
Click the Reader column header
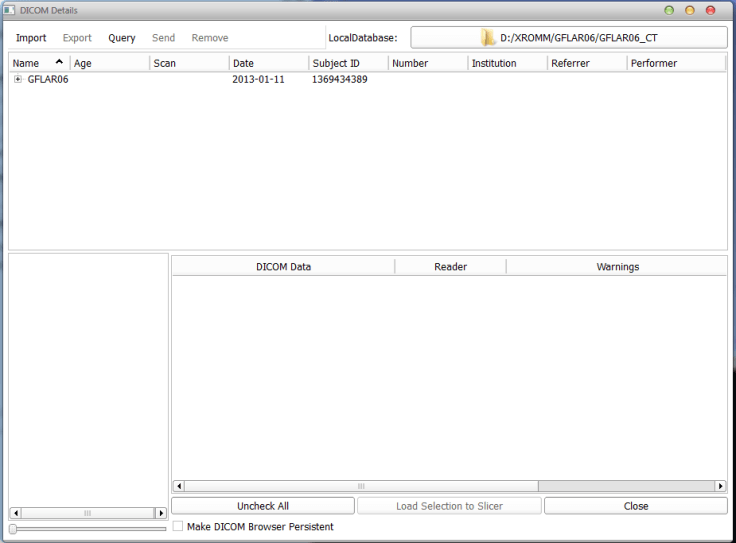point(450,267)
